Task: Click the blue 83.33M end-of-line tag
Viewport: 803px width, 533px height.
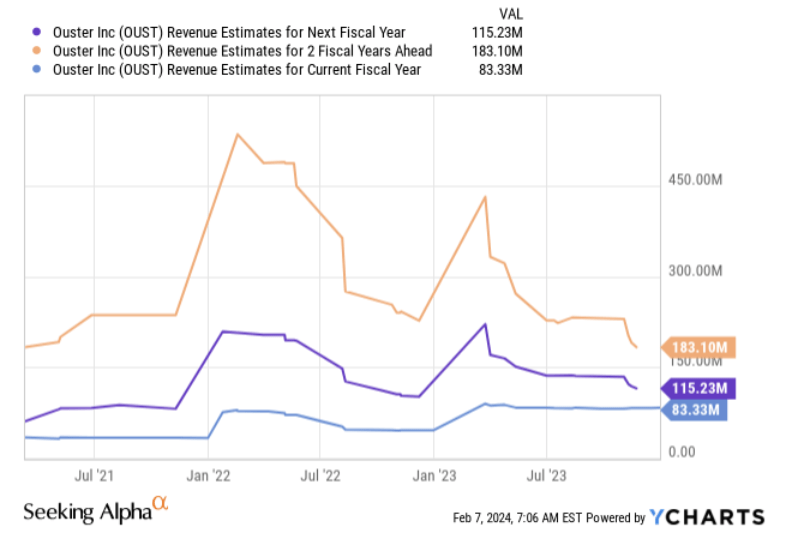Action: pyautogui.click(x=694, y=410)
